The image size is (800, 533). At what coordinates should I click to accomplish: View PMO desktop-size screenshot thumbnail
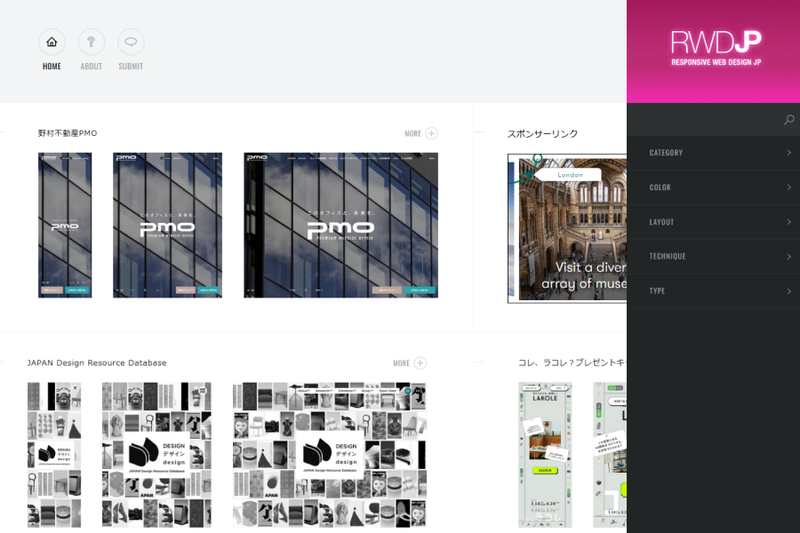[x=340, y=225]
